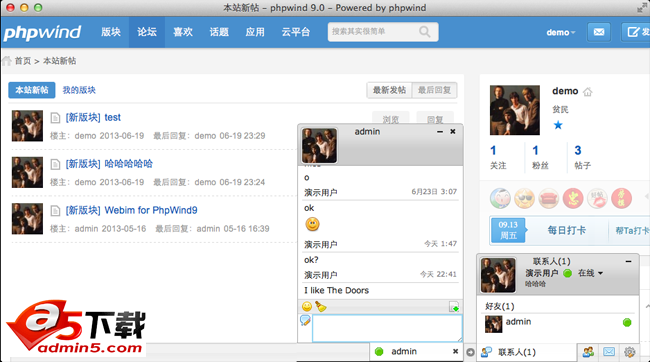Click the 回复 column button
The image size is (650, 362).
[x=435, y=119]
